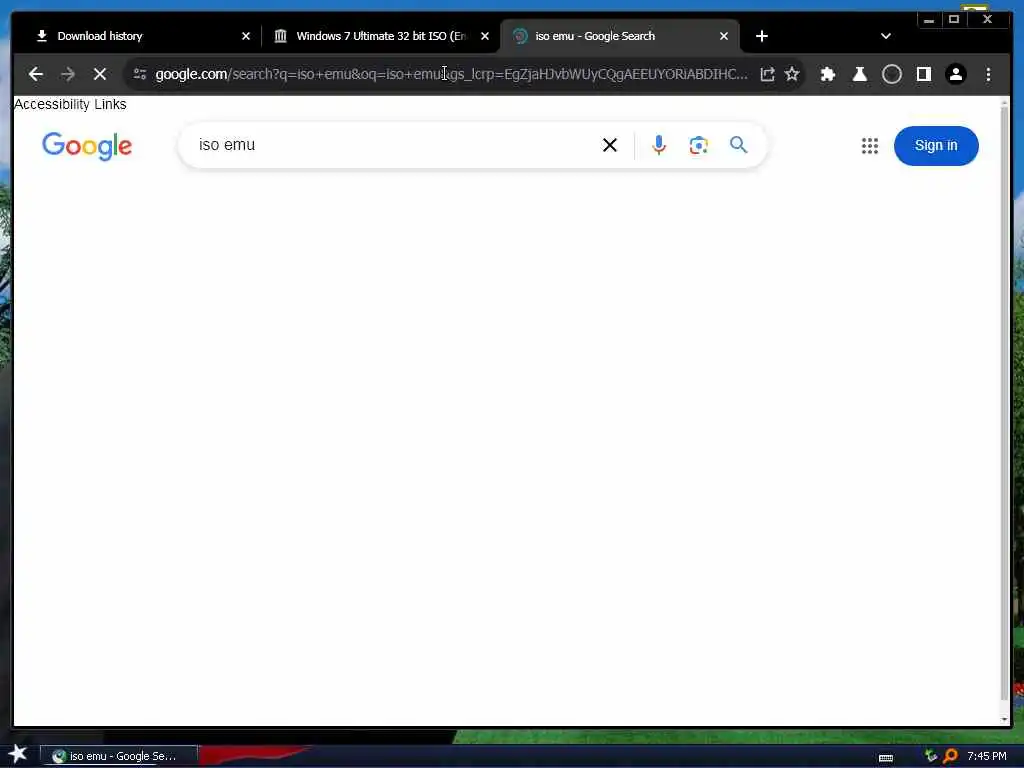Click the 7:45 PM clock
This screenshot has width=1024, height=768.
point(987,756)
